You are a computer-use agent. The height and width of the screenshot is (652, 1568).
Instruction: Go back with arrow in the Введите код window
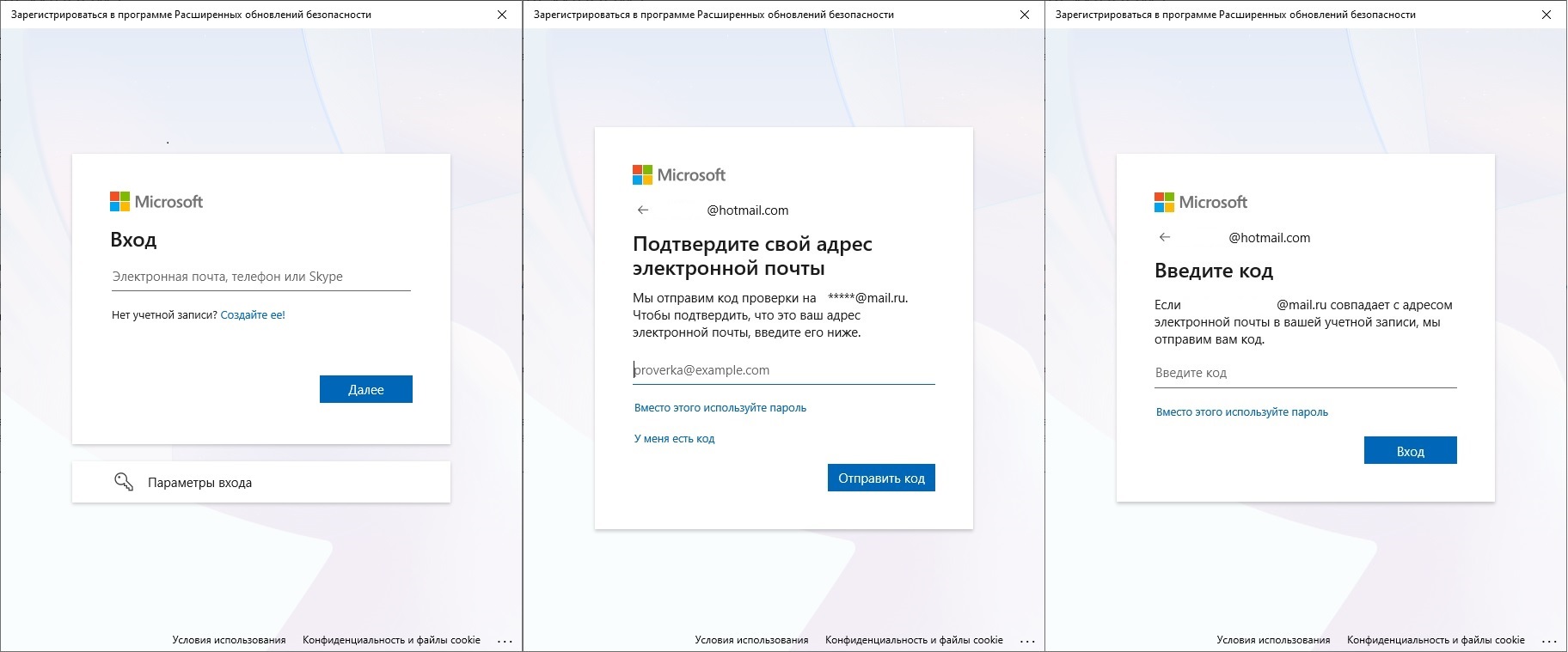pyautogui.click(x=1165, y=237)
